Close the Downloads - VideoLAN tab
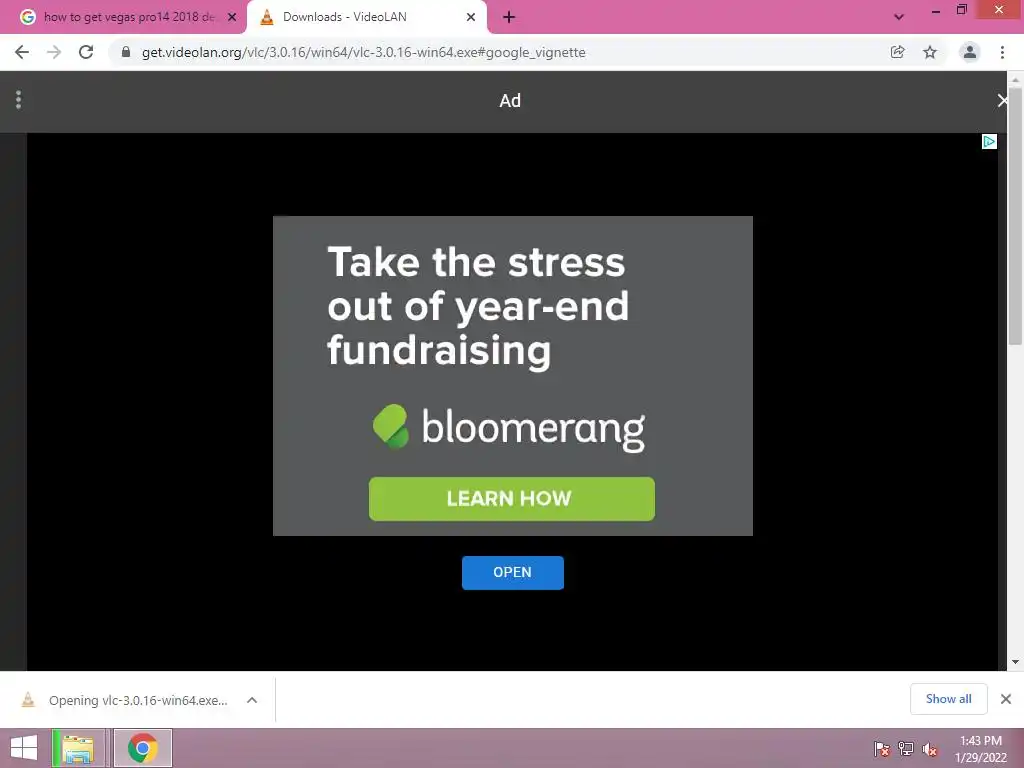Image resolution: width=1024 pixels, height=768 pixels. point(471,18)
